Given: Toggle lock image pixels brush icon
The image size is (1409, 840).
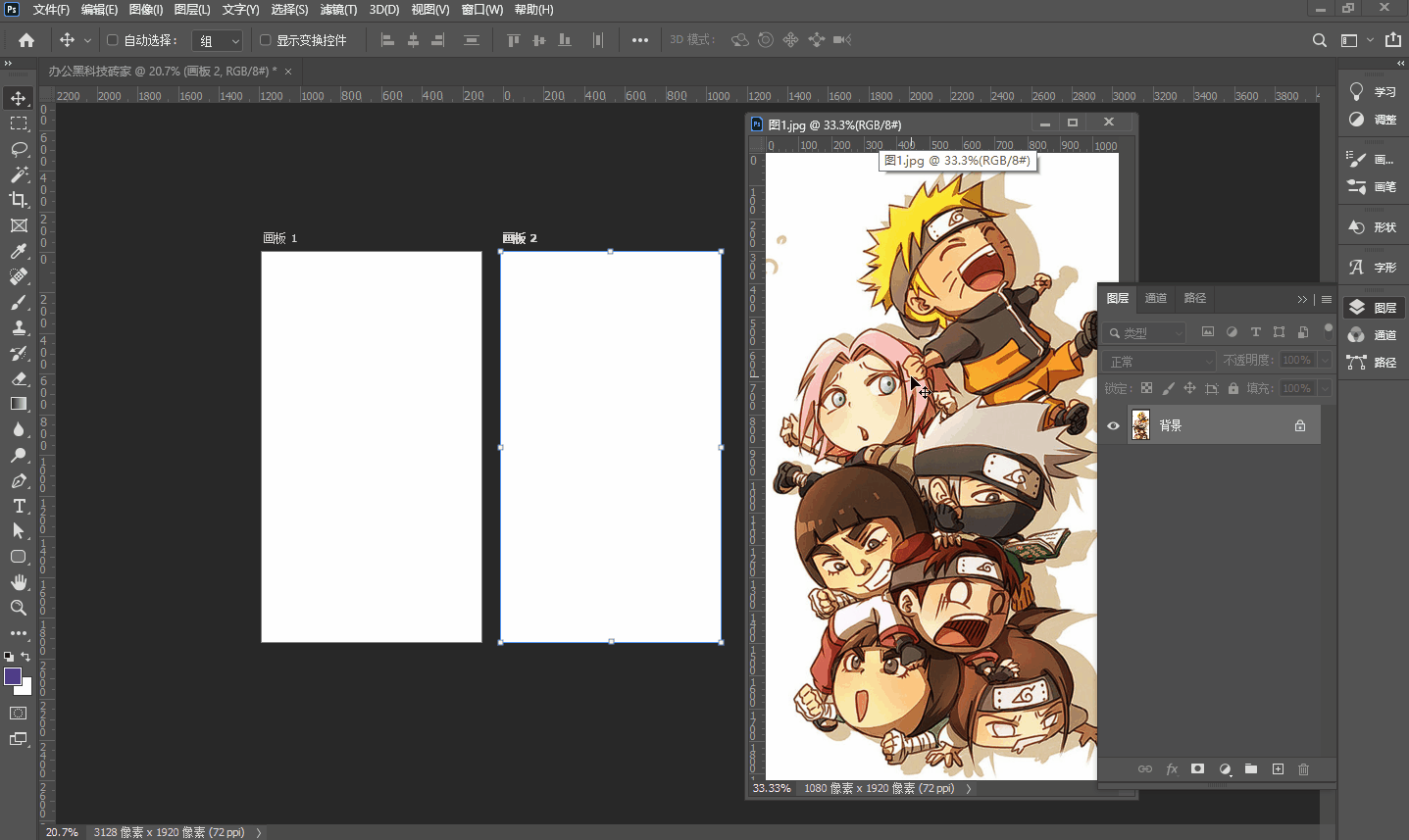Looking at the screenshot, I should (x=1168, y=388).
